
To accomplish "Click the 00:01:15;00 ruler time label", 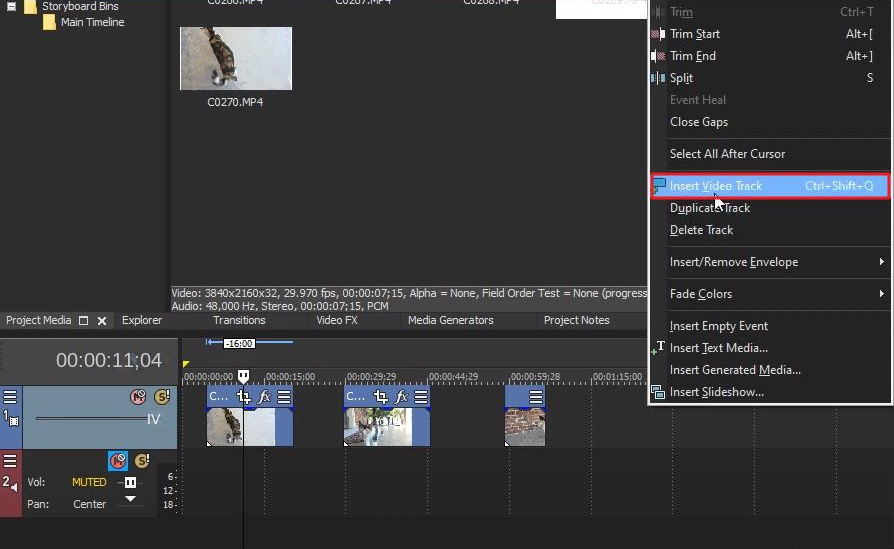I will (617, 377).
